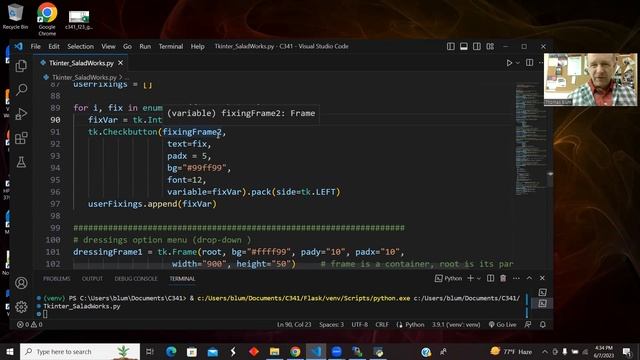Open editor More Actions ellipsis
This screenshot has width=640, height=360.
[541, 63]
